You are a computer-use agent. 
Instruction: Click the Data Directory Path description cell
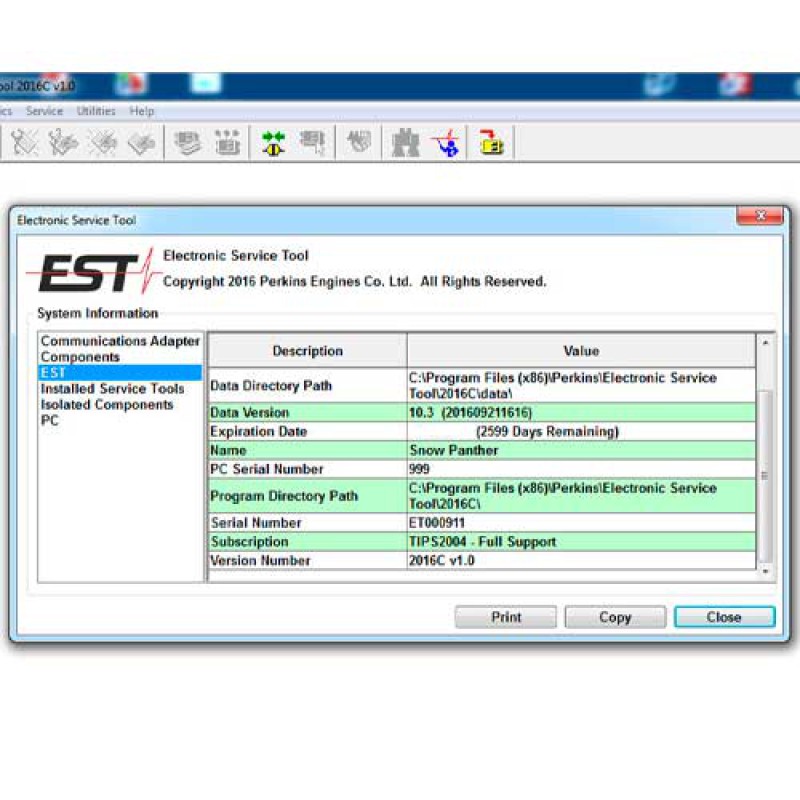point(308,385)
